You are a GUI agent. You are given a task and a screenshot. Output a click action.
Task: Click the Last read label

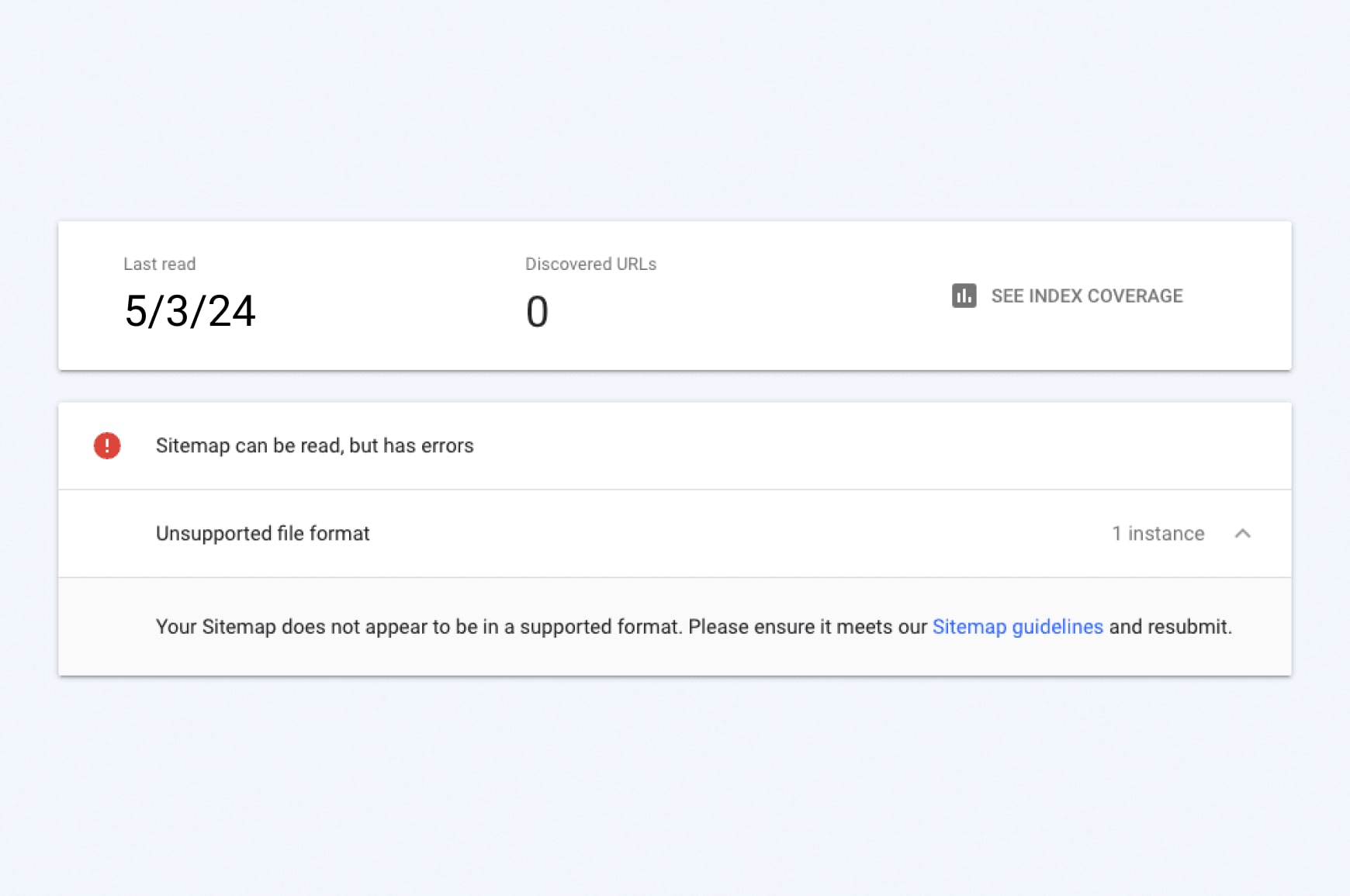[159, 264]
